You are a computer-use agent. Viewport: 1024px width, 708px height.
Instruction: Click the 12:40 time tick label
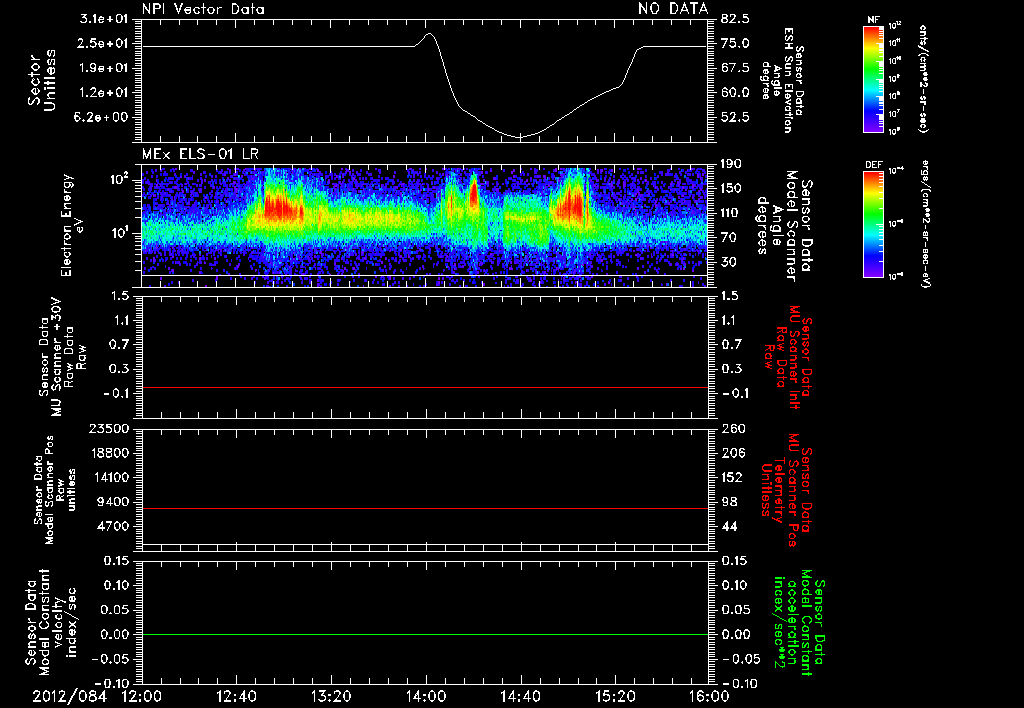pos(236,696)
